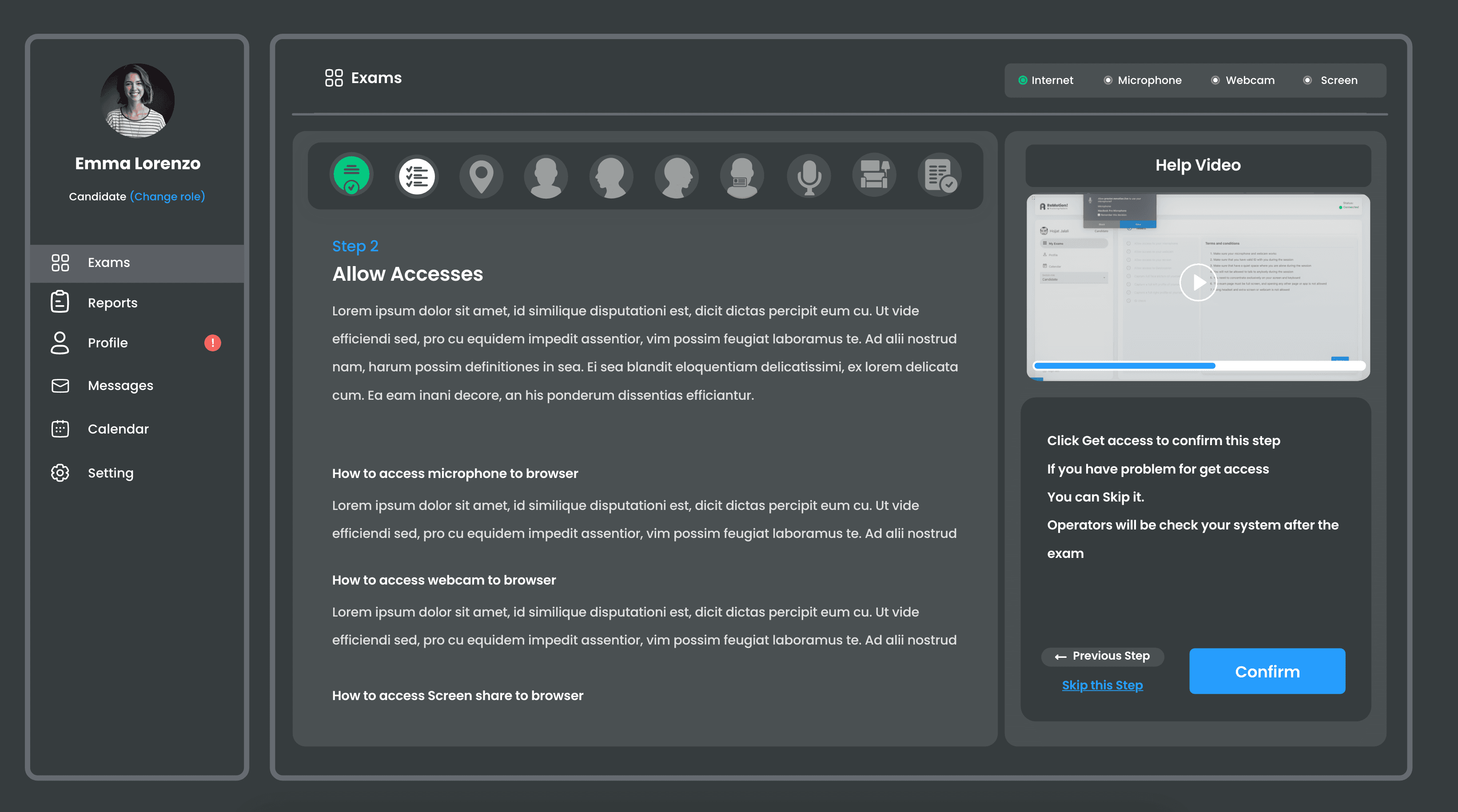Select the microphone step icon
Image resolution: width=1458 pixels, height=812 pixels.
pyautogui.click(x=809, y=175)
